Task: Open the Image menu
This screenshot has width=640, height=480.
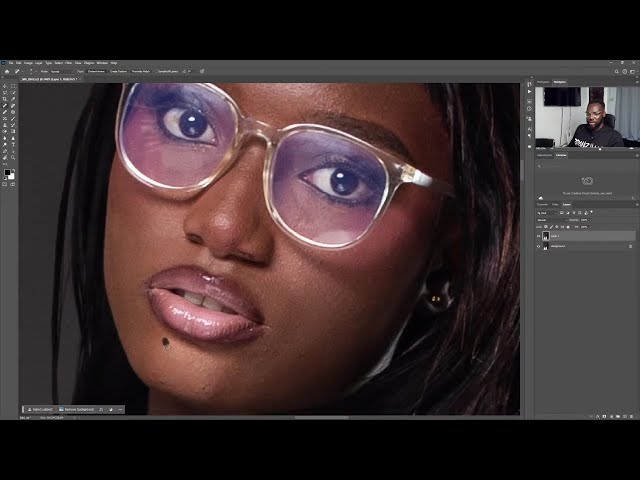Action: [x=28, y=63]
